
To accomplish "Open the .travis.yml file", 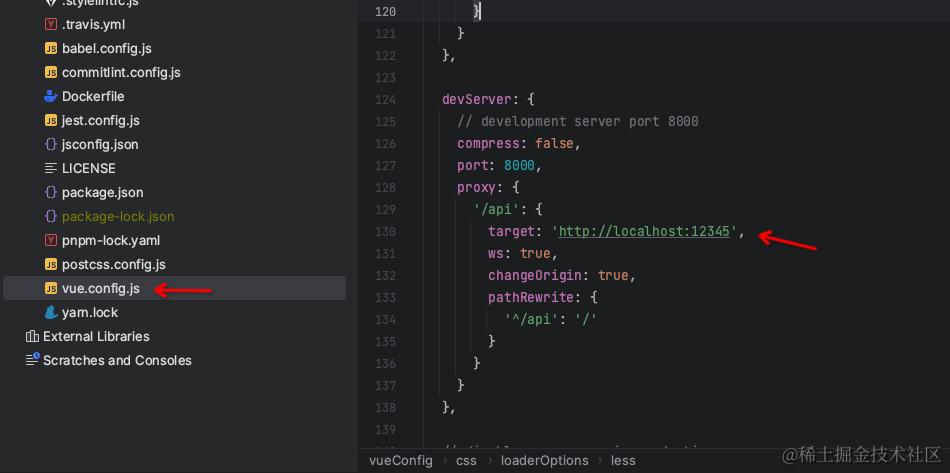I will pyautogui.click(x=93, y=25).
